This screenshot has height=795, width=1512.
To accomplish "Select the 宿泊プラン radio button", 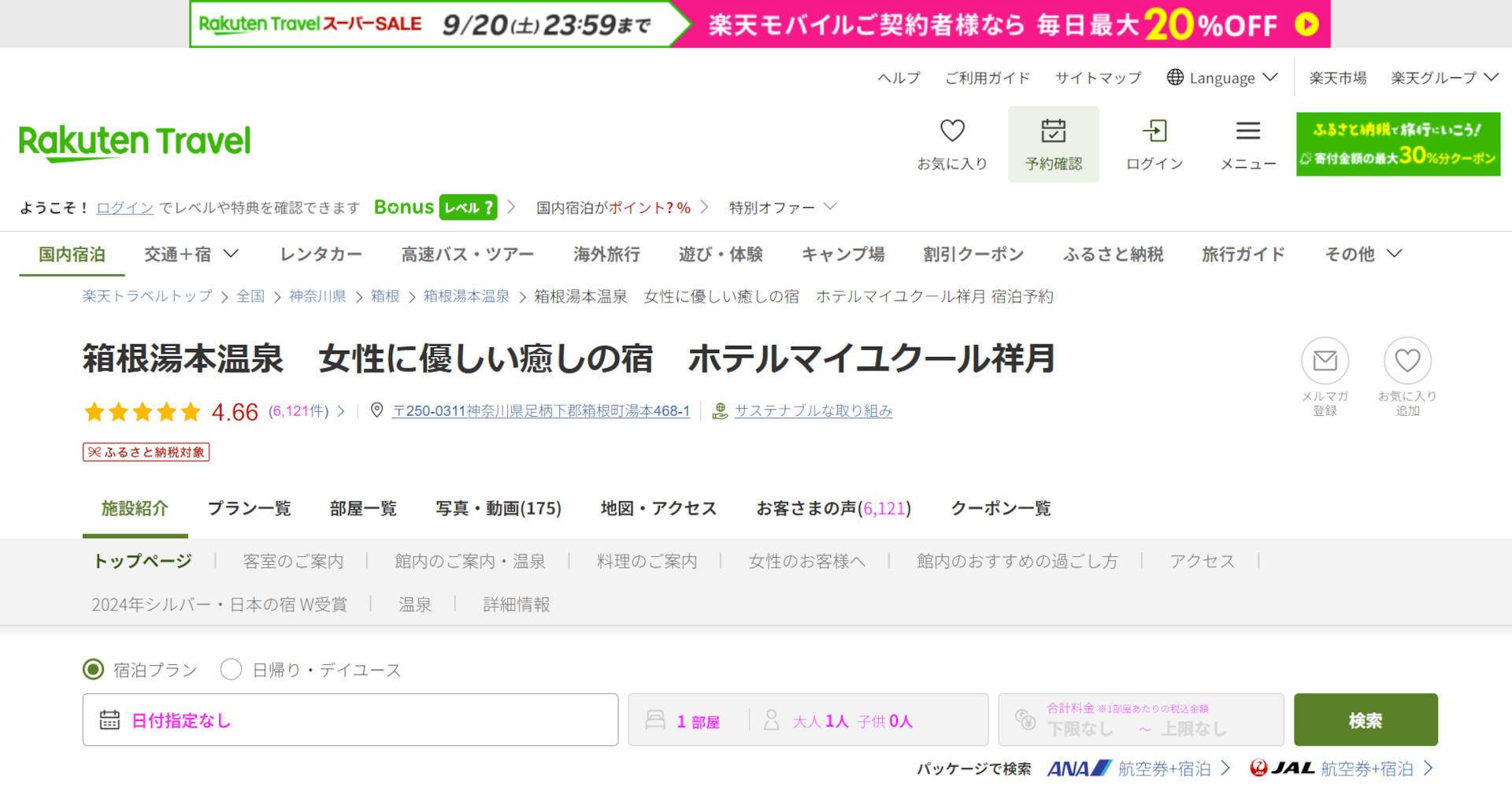I will pyautogui.click(x=93, y=669).
